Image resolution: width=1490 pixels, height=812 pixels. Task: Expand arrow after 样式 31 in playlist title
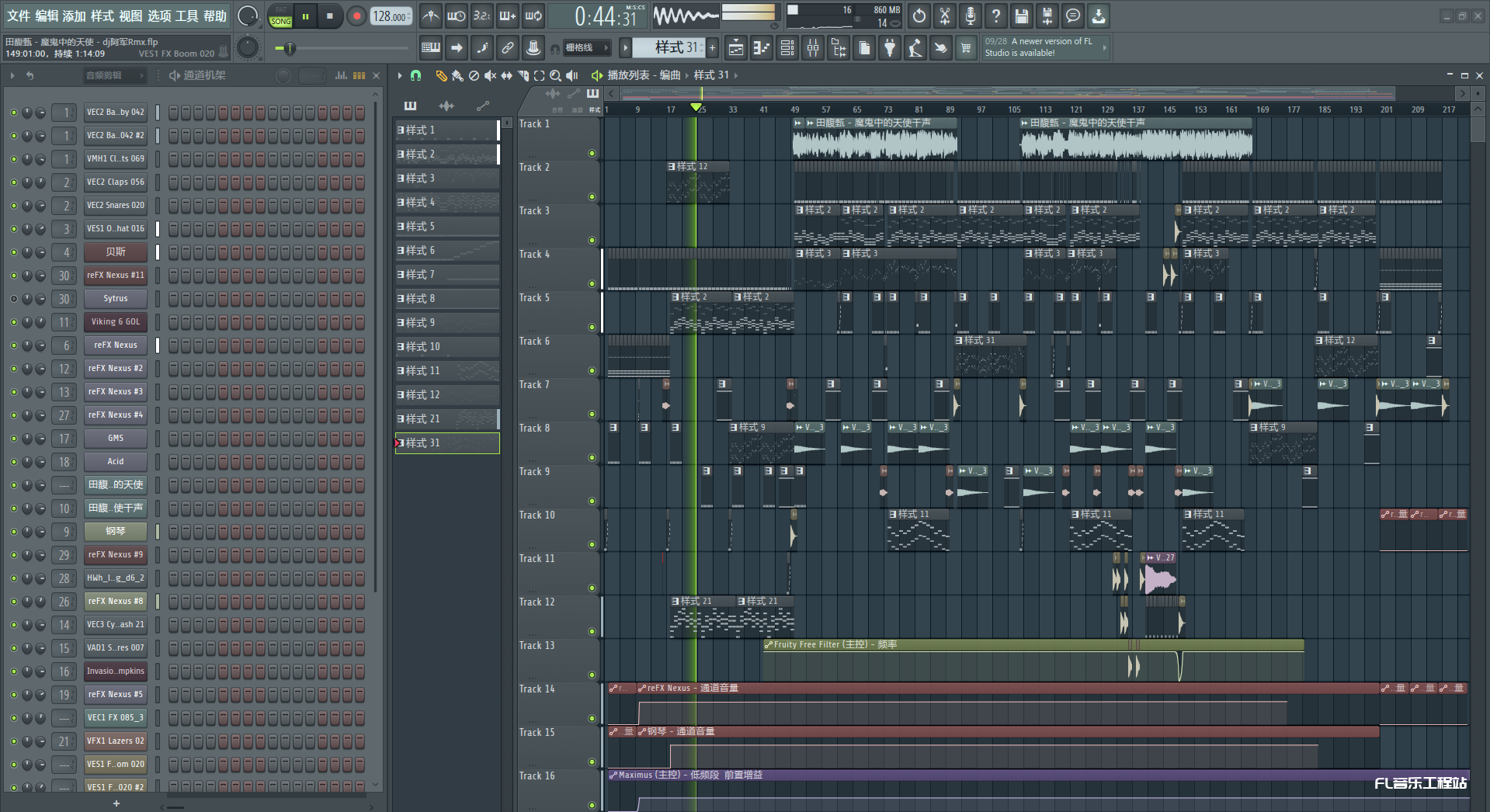pos(735,75)
